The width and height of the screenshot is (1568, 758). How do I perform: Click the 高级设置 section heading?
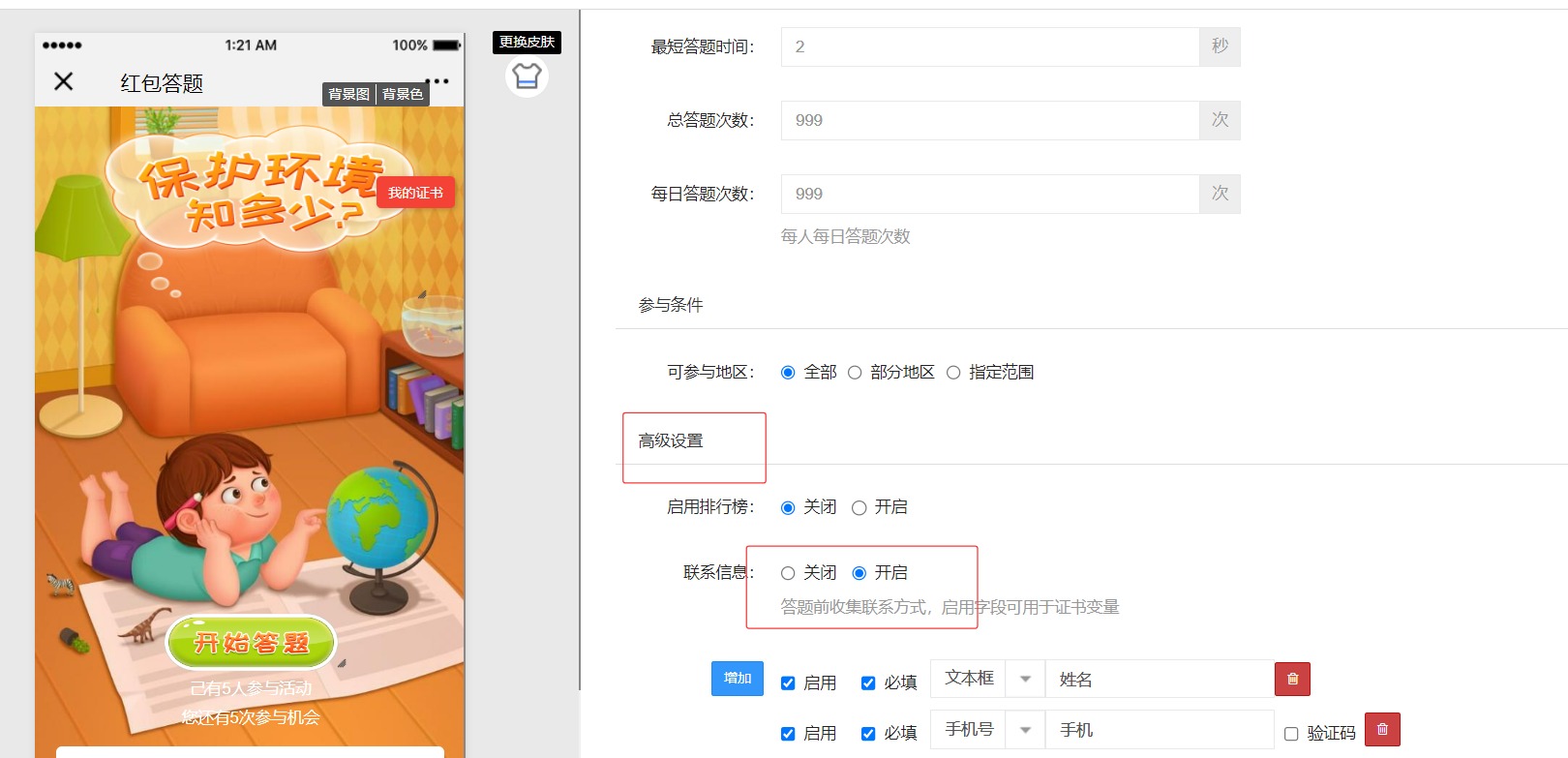pos(671,440)
